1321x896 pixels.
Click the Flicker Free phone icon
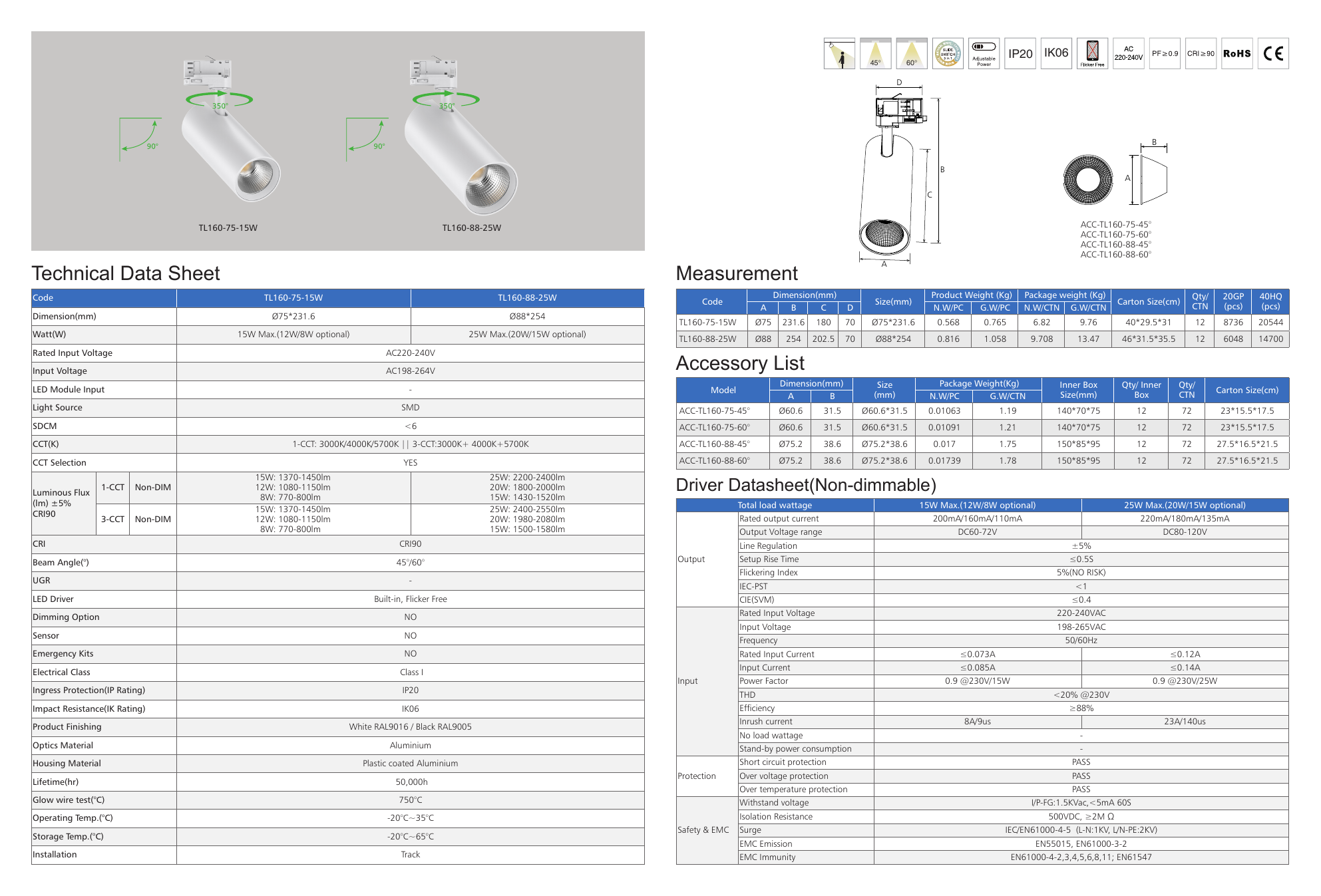(x=1092, y=53)
